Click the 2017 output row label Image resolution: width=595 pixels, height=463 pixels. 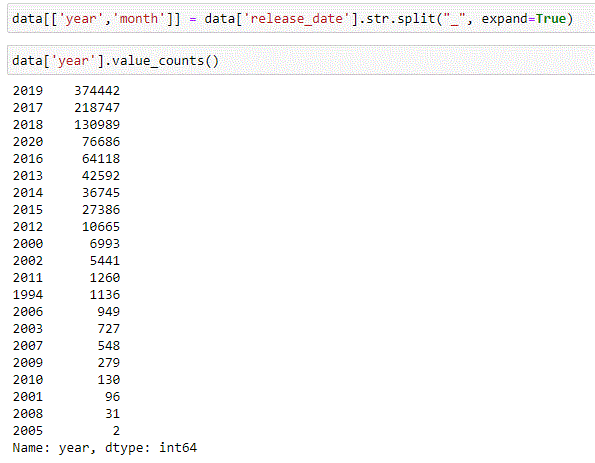[28, 108]
